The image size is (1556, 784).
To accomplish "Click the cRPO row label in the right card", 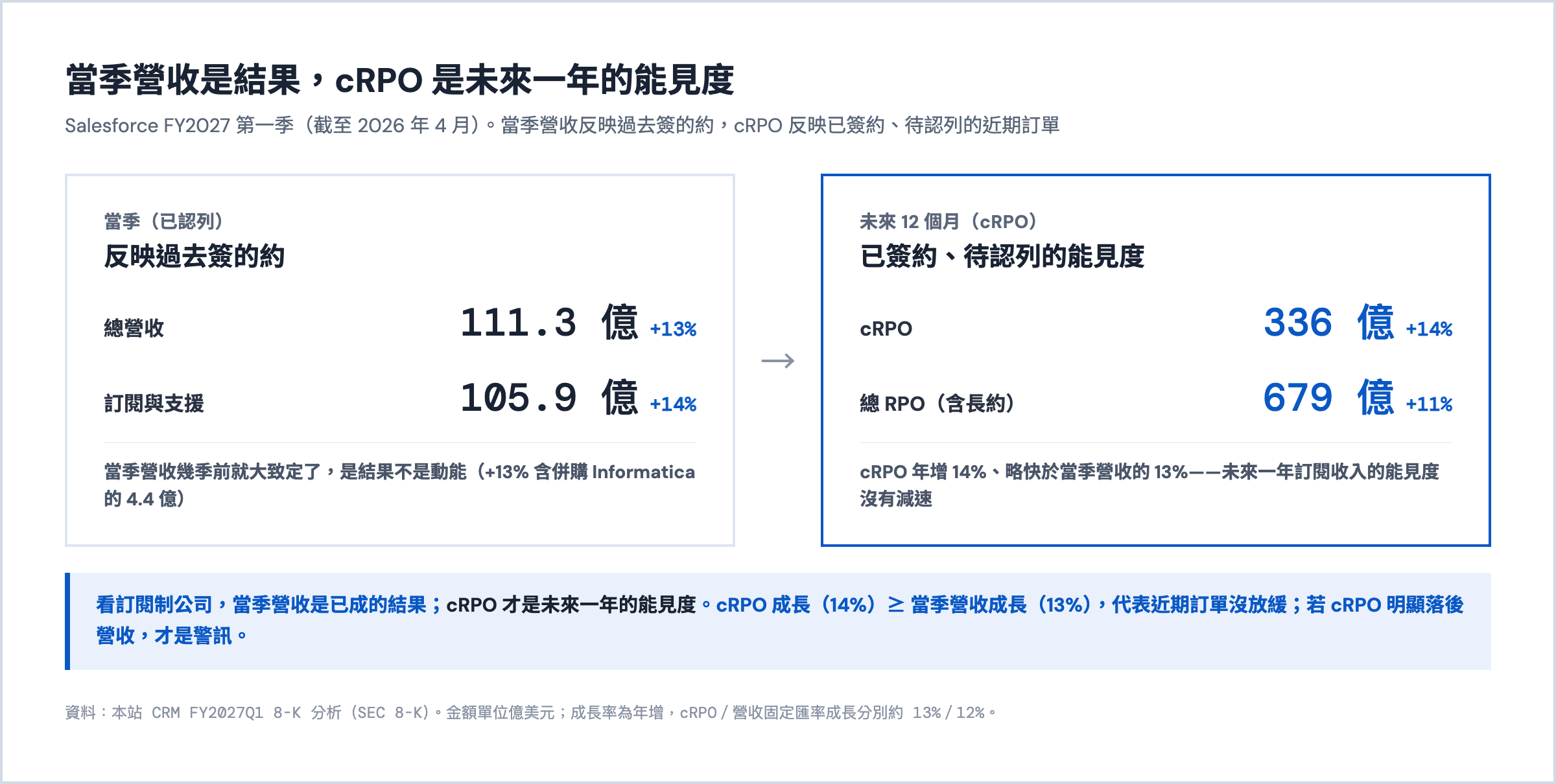I will point(886,329).
